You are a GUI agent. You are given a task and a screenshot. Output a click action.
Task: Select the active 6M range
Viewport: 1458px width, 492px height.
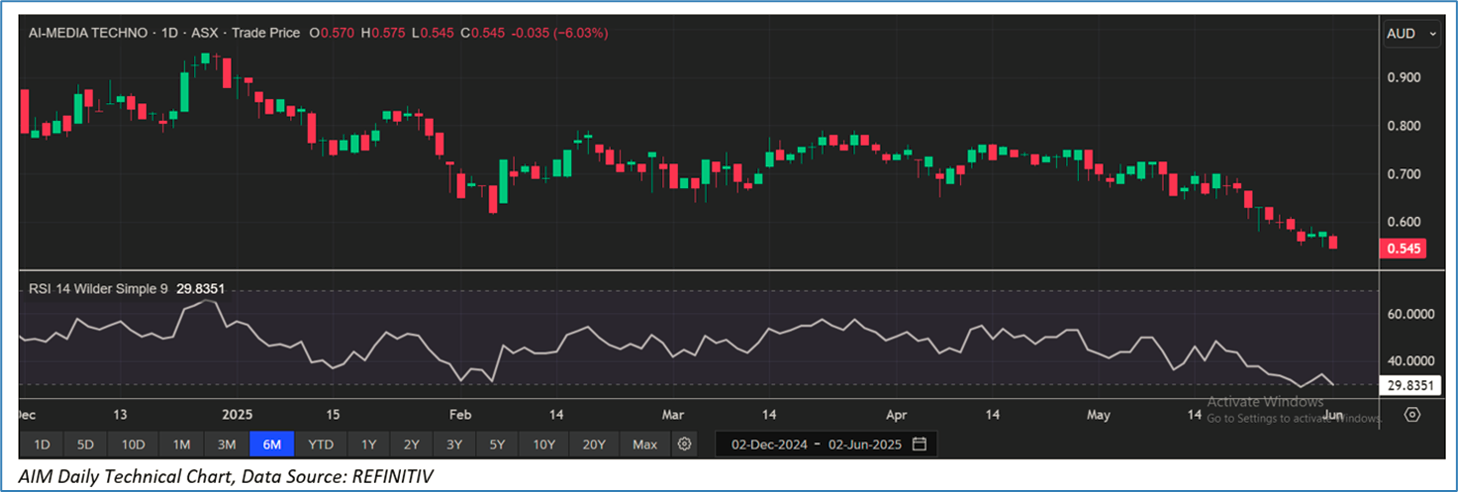pyautogui.click(x=272, y=444)
